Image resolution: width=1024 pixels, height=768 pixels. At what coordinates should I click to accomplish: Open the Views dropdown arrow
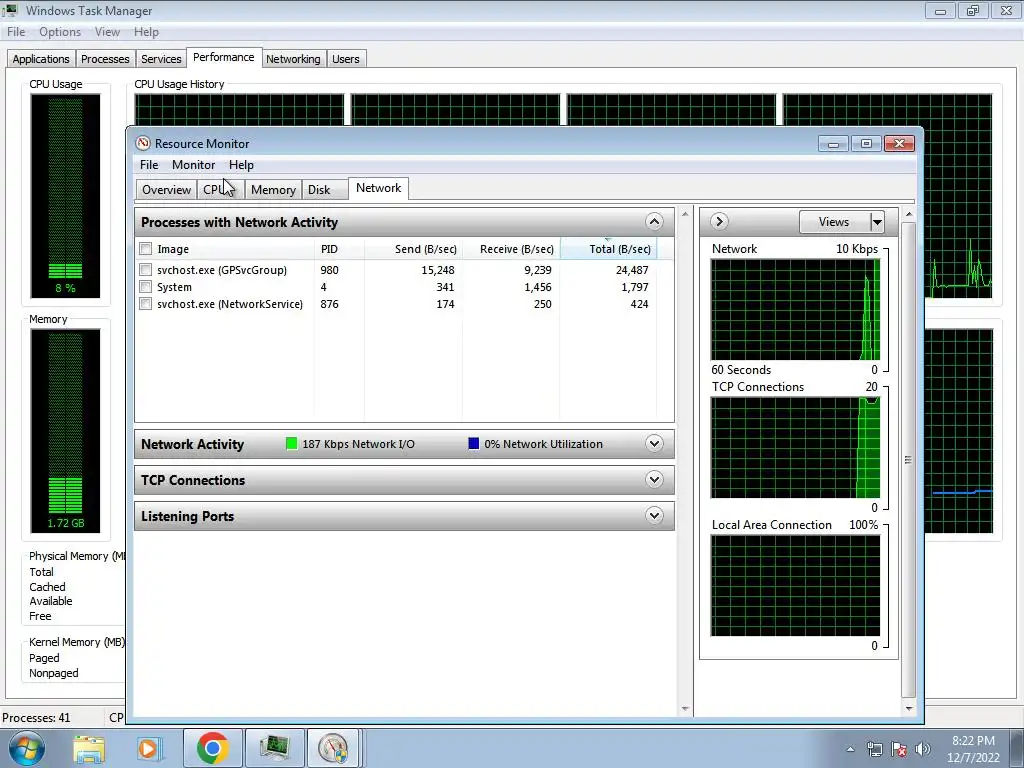877,222
